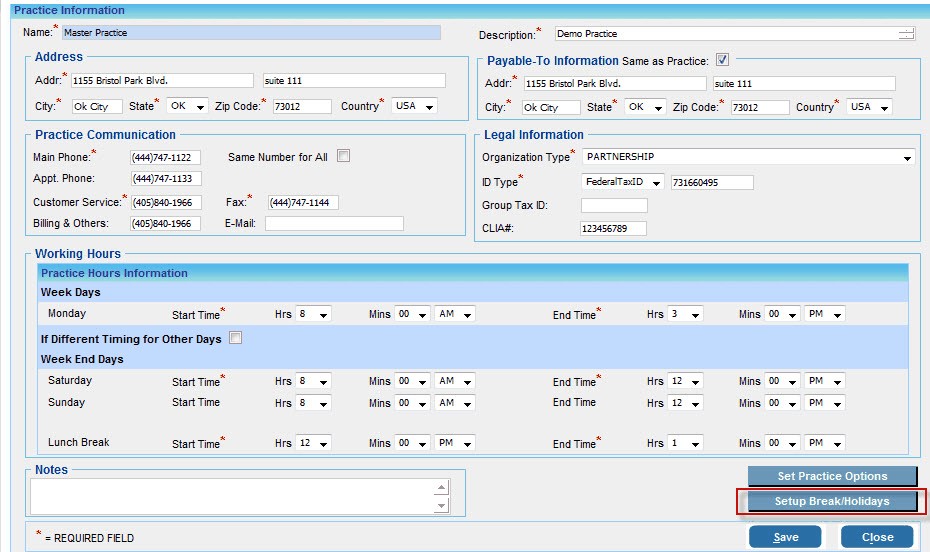The image size is (930, 552).
Task: Open the Address State dropdown
Action: (187, 106)
